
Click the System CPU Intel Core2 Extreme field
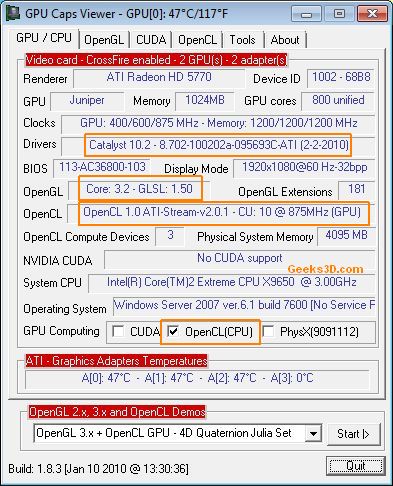[232, 283]
